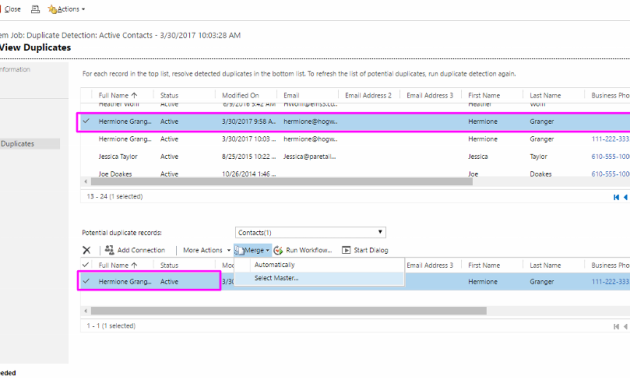Toggle checkmark on bottom Hermione Granger row
This screenshot has height=380, width=630.
point(86,281)
